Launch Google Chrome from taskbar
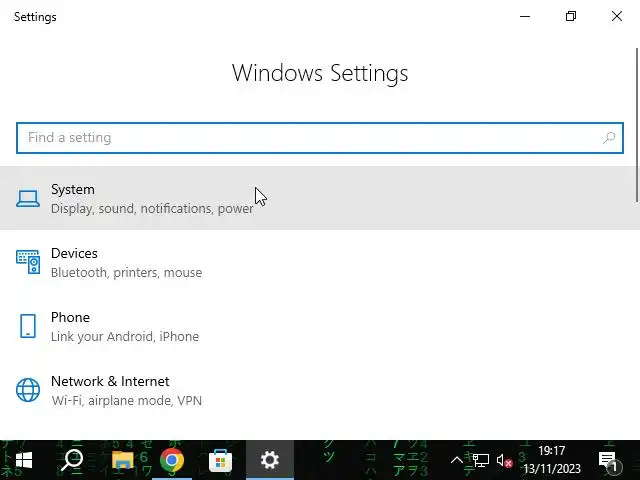 click(x=172, y=460)
